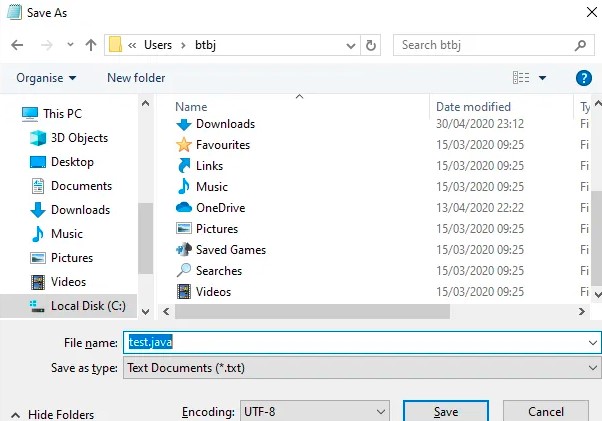The width and height of the screenshot is (602, 421).
Task: Sort by the Name column header
Action: click(191, 107)
